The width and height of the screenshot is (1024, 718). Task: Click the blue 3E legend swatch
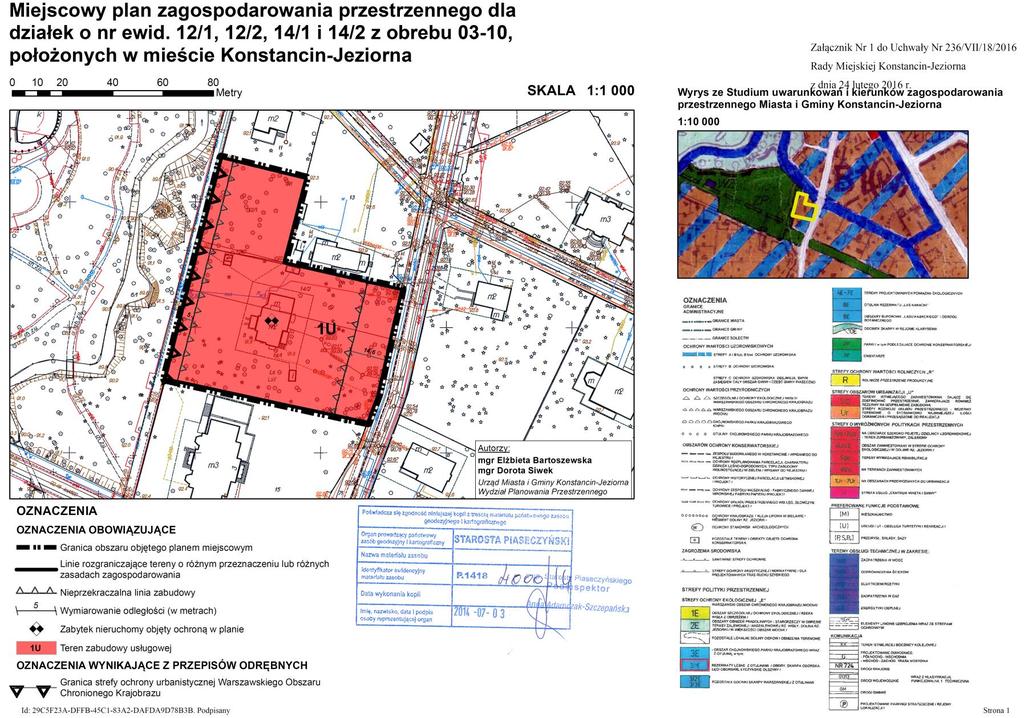coord(696,653)
